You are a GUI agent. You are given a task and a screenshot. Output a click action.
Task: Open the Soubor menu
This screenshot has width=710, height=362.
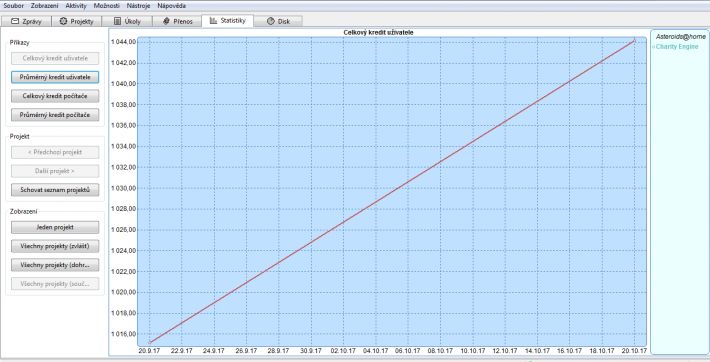point(14,6)
